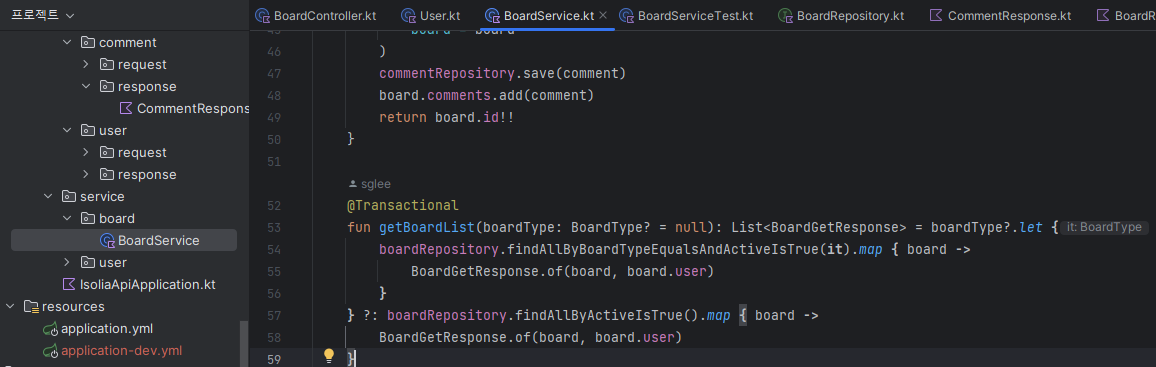Open application.yml in the project tree
Image resolution: width=1156 pixels, height=367 pixels.
(107, 329)
